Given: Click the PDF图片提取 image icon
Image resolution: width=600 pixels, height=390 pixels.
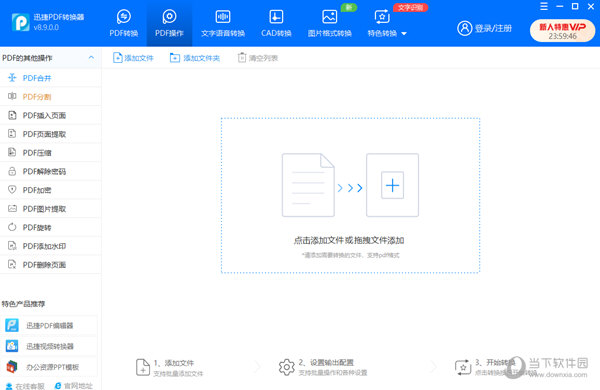Looking at the screenshot, I should [x=12, y=208].
